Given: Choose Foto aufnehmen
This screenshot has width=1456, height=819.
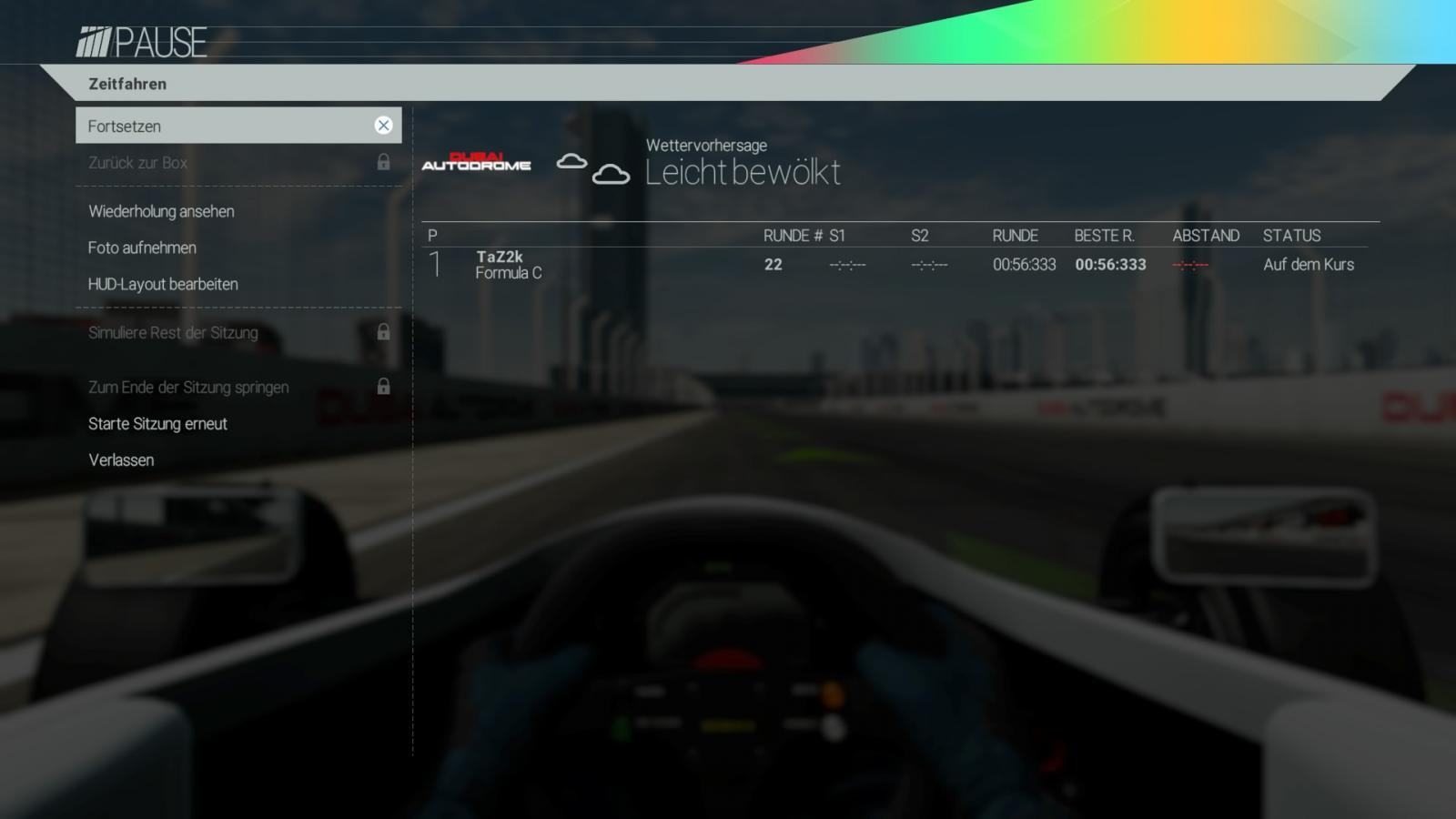Looking at the screenshot, I should [x=238, y=248].
